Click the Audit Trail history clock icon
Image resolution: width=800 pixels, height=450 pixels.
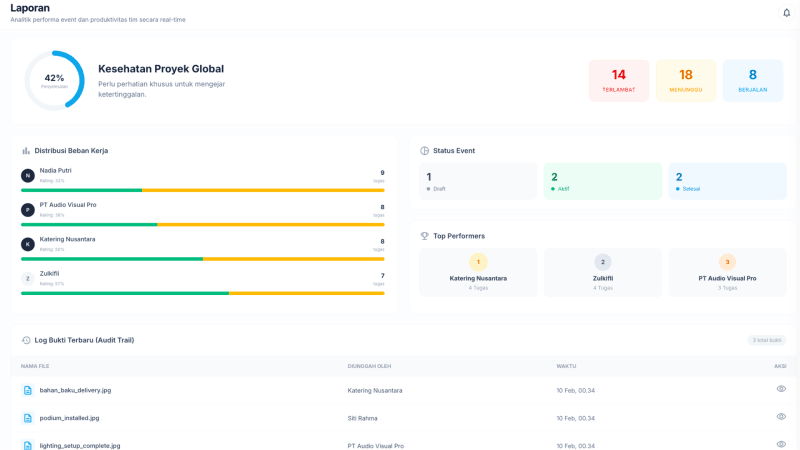tap(26, 340)
